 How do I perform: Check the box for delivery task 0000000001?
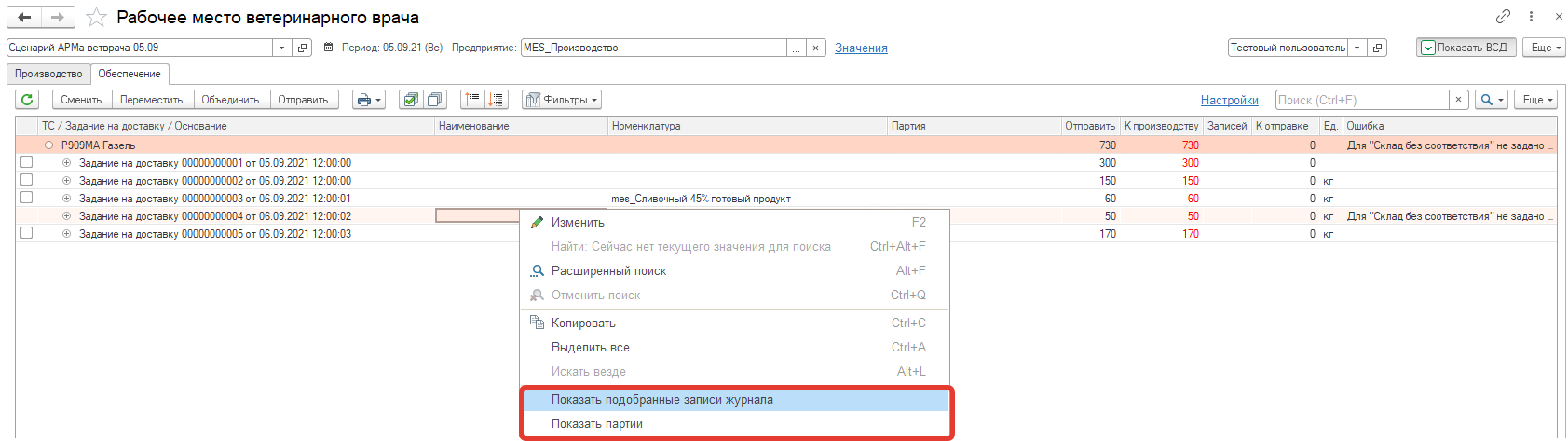26,162
